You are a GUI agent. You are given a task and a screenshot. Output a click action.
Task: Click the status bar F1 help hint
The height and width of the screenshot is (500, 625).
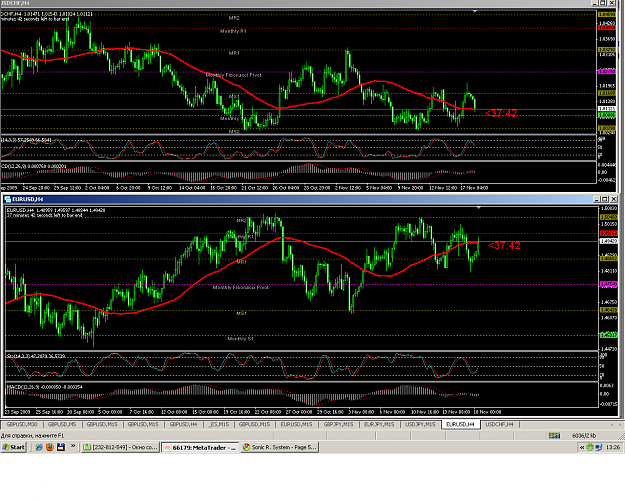pos(32,435)
